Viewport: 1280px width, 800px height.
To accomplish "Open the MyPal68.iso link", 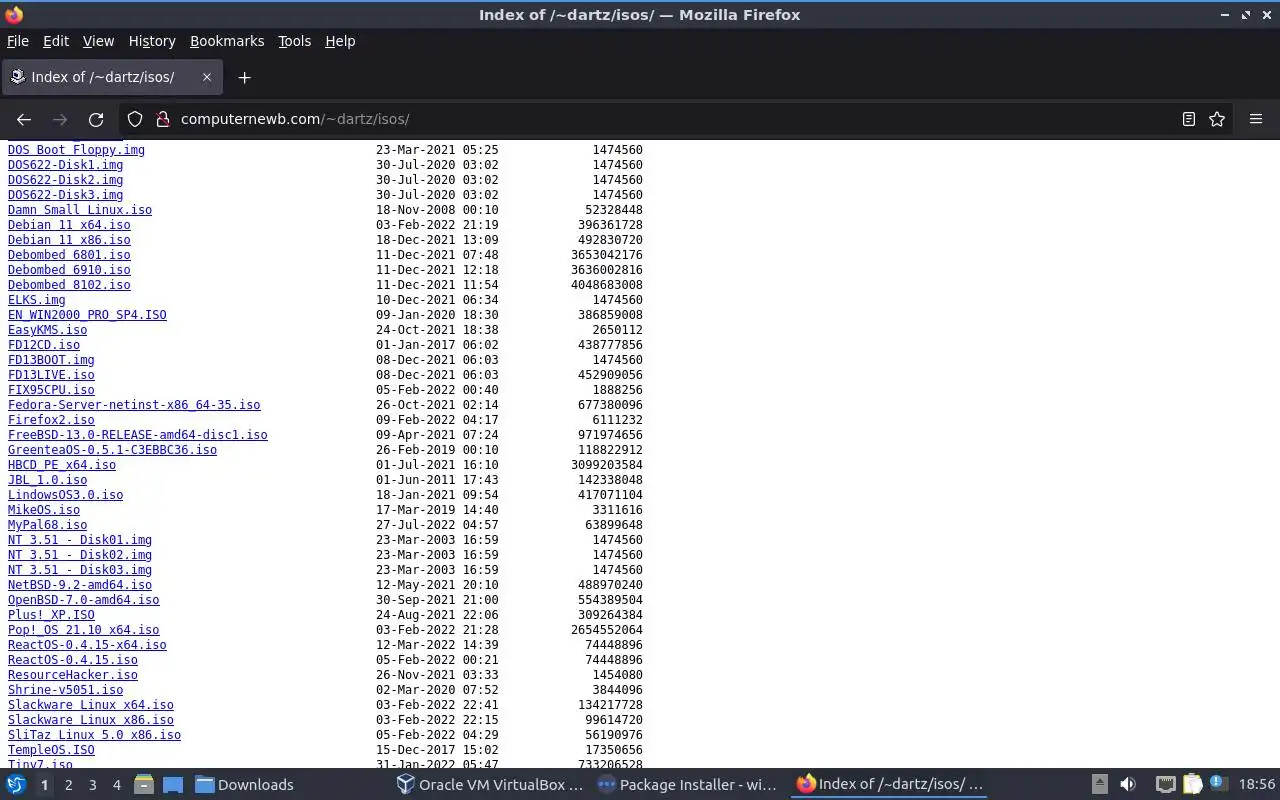I will [x=47, y=525].
